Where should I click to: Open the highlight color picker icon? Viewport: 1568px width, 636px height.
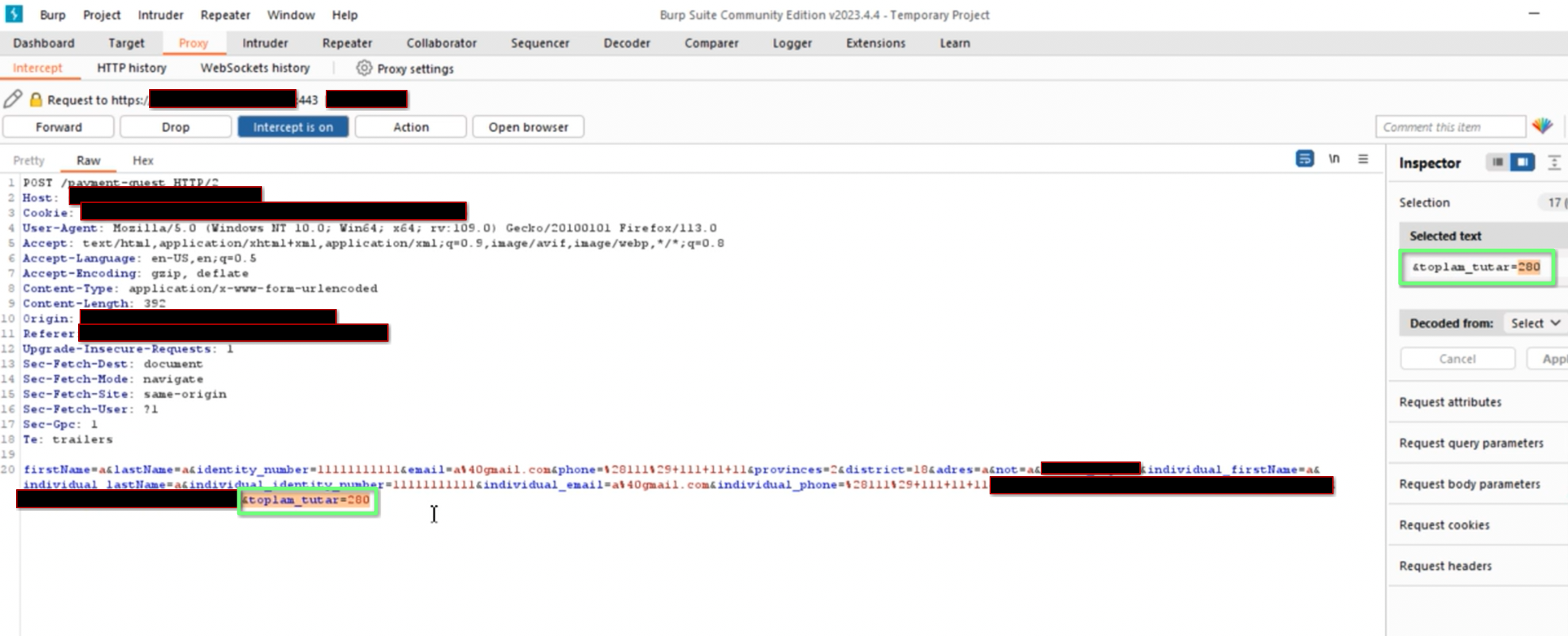[x=1542, y=126]
